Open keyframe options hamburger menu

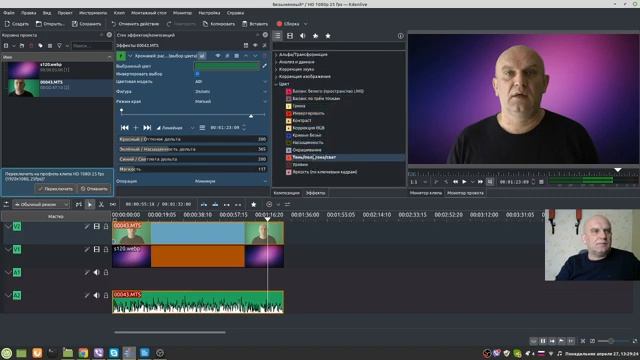click(x=202, y=128)
